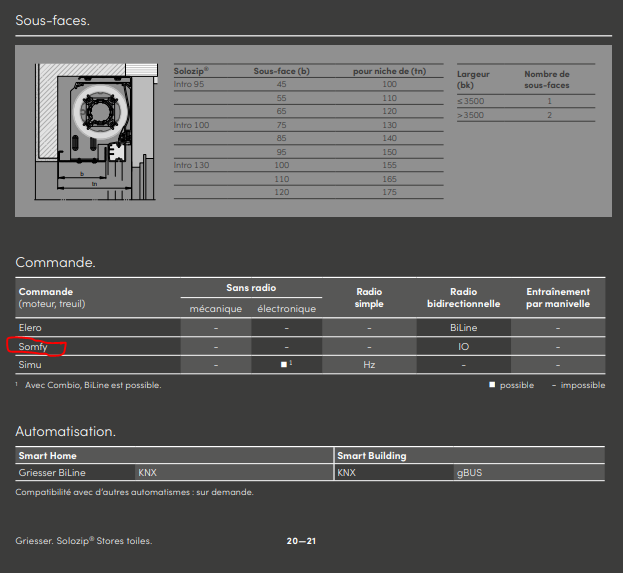The width and height of the screenshot is (623, 573).
Task: Click the BiLine cell in the Elero row
Action: [x=462, y=328]
